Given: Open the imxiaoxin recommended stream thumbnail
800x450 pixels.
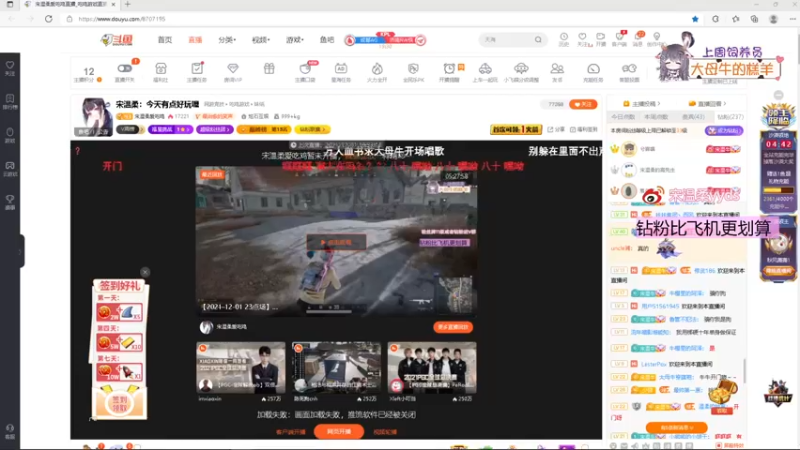Looking at the screenshot, I should pos(240,367).
